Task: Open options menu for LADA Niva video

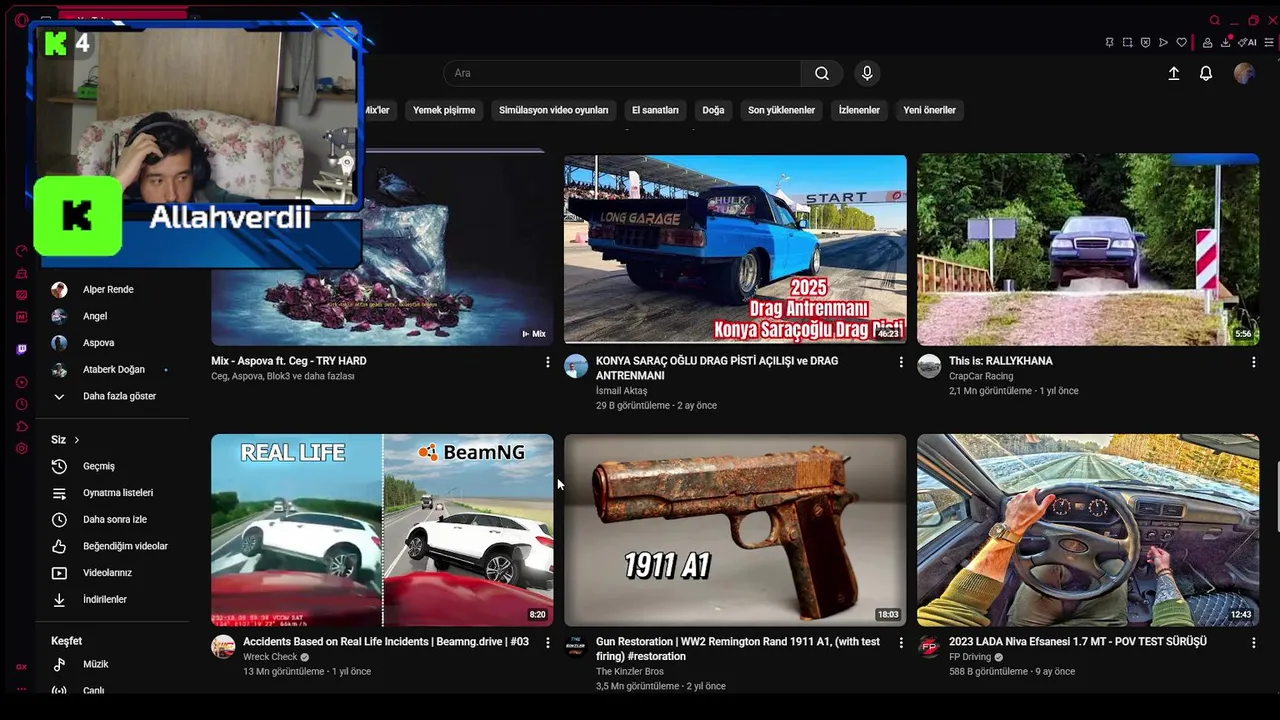Action: [x=1253, y=643]
